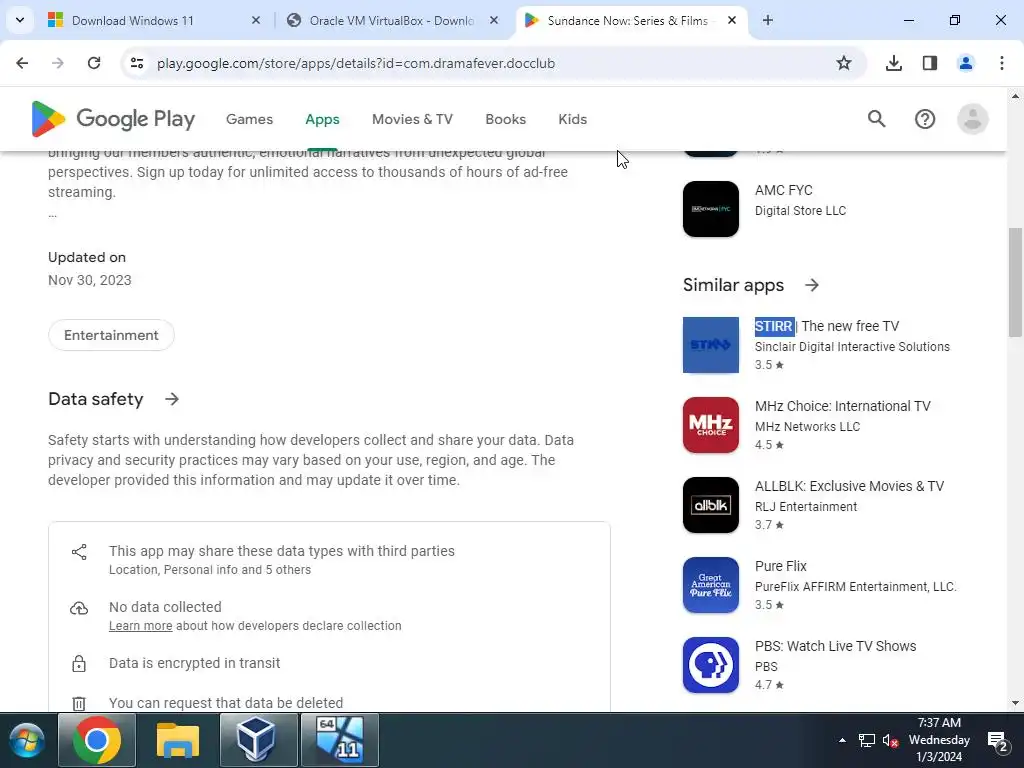Viewport: 1024px width, 768px height.
Task: Click the browser forward arrow
Action: [58, 63]
